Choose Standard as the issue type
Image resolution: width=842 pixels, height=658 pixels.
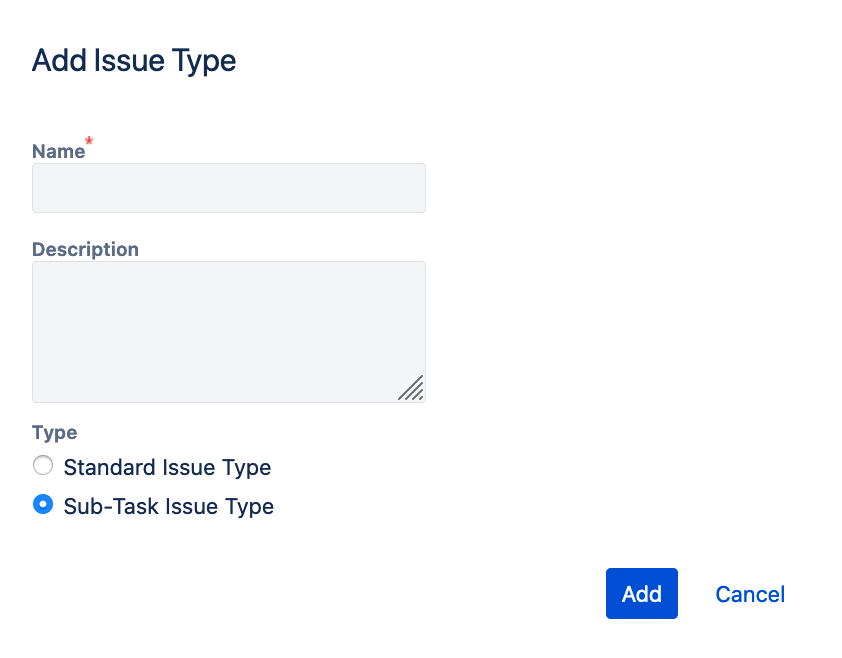tap(42, 466)
